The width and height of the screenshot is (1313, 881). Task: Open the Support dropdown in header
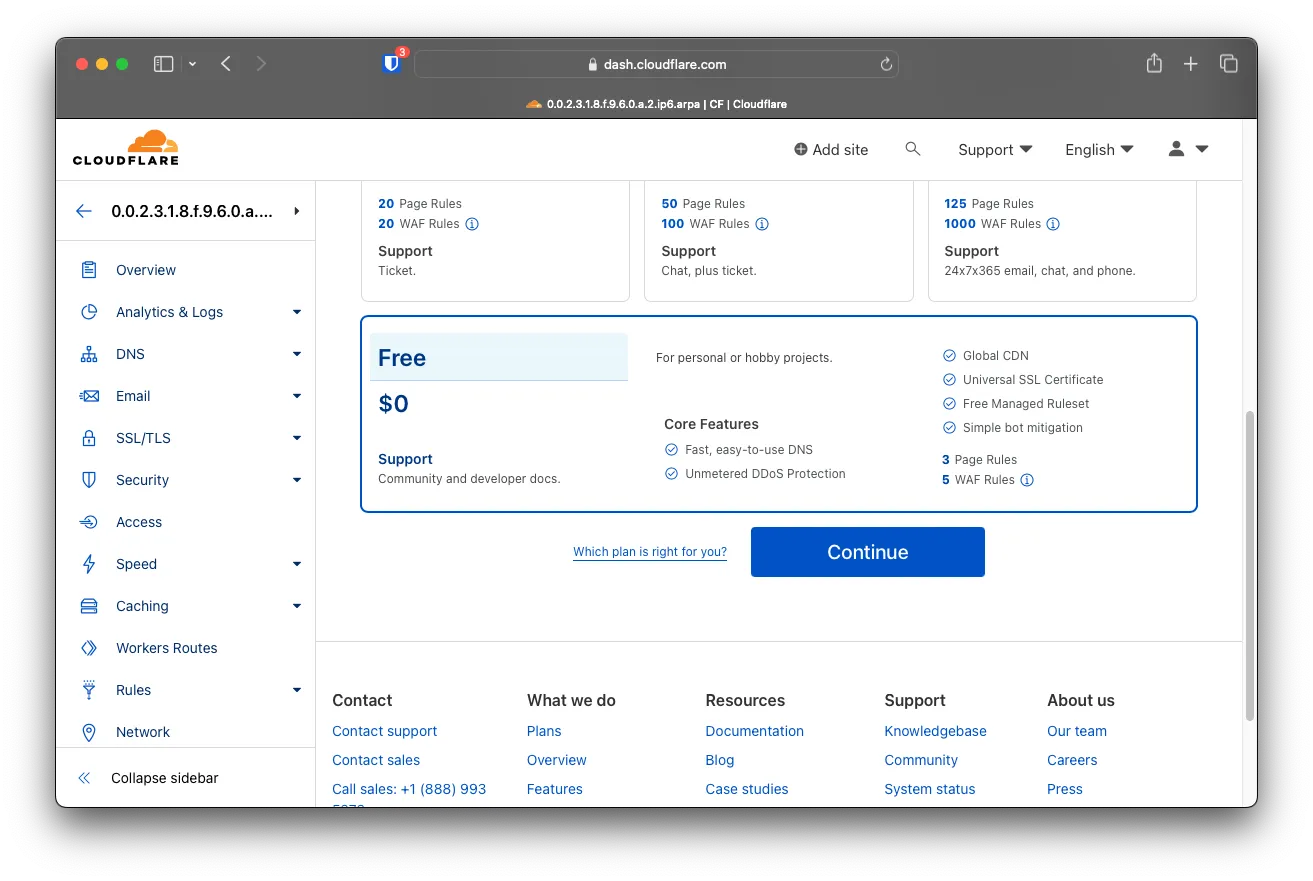pyautogui.click(x=995, y=149)
